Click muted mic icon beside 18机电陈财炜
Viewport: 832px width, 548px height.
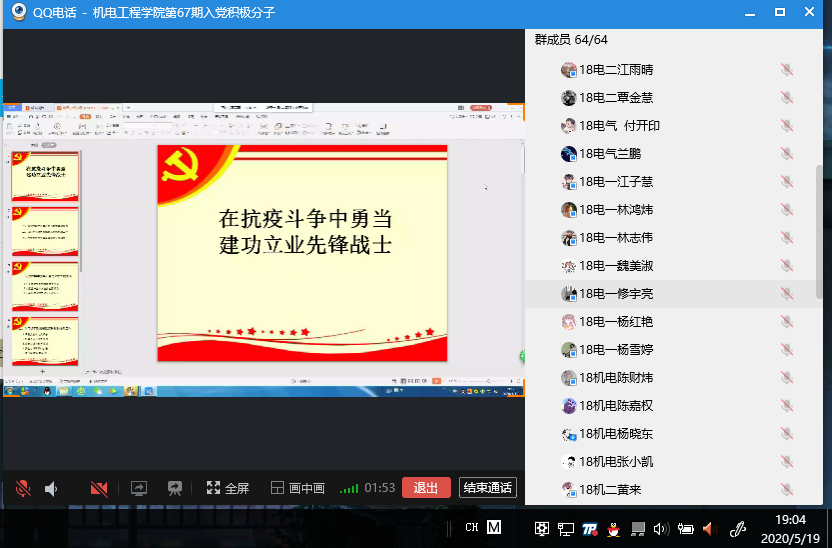click(x=787, y=378)
